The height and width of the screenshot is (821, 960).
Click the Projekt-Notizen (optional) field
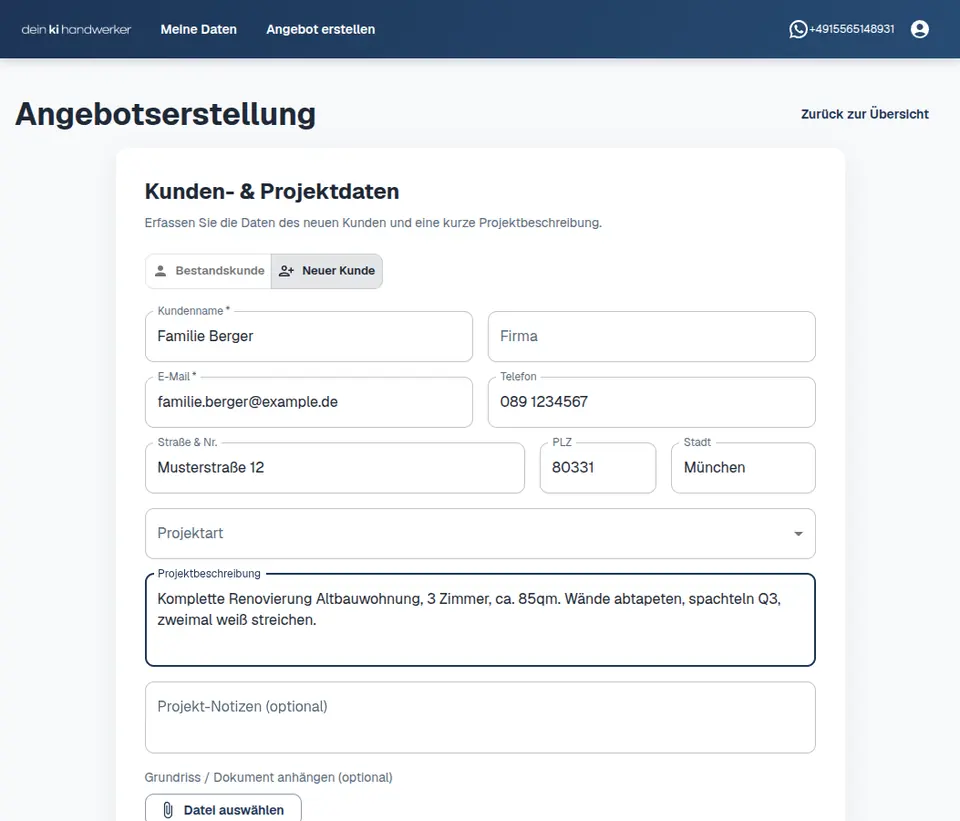pos(480,718)
